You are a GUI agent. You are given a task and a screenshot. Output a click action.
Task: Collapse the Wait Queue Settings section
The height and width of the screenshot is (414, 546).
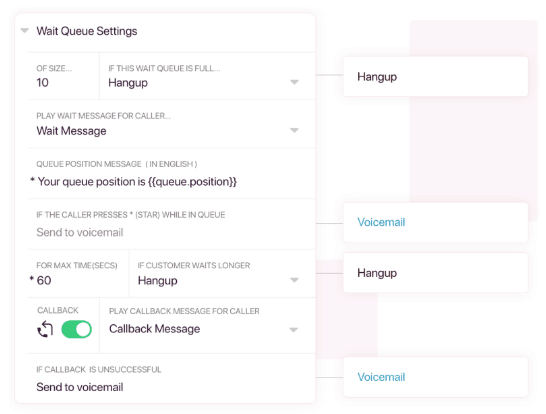tap(24, 31)
